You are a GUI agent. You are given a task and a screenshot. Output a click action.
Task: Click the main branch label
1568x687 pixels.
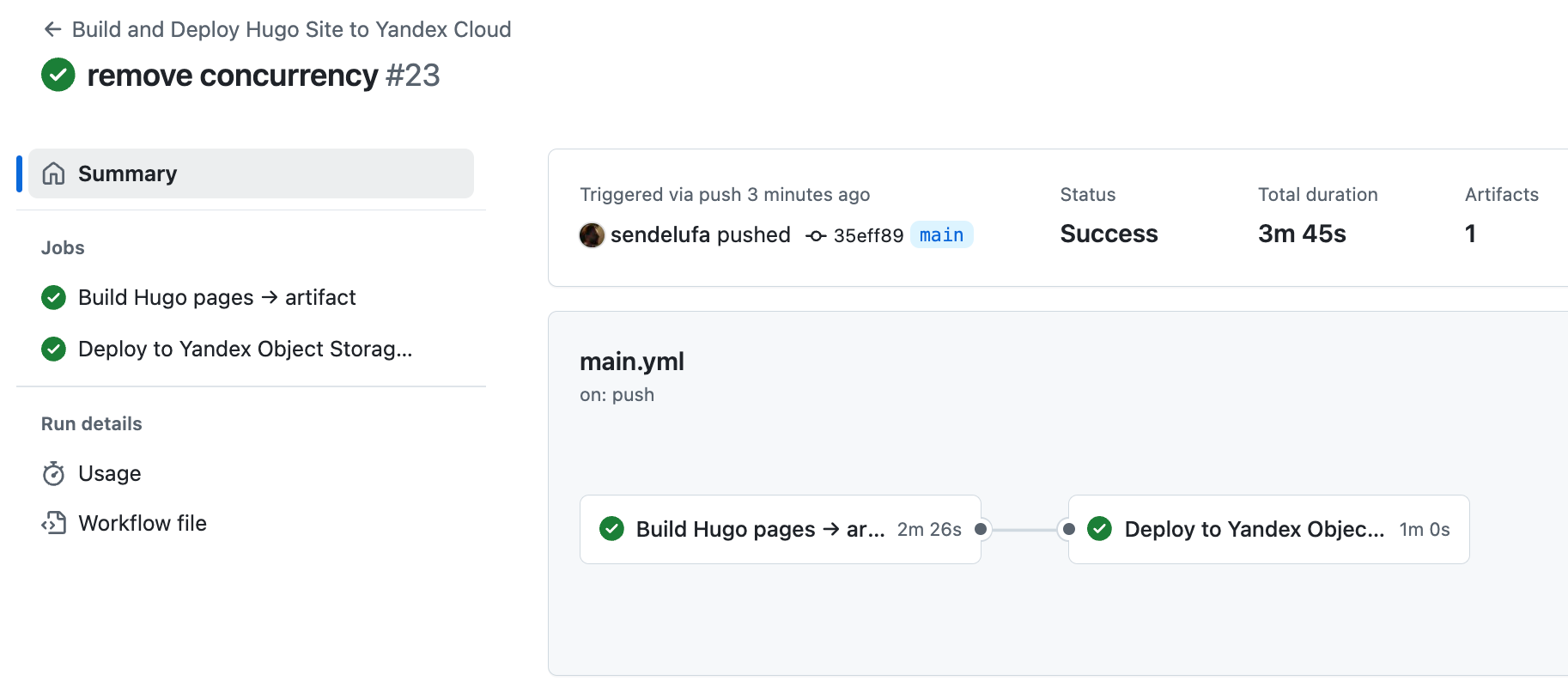(941, 234)
